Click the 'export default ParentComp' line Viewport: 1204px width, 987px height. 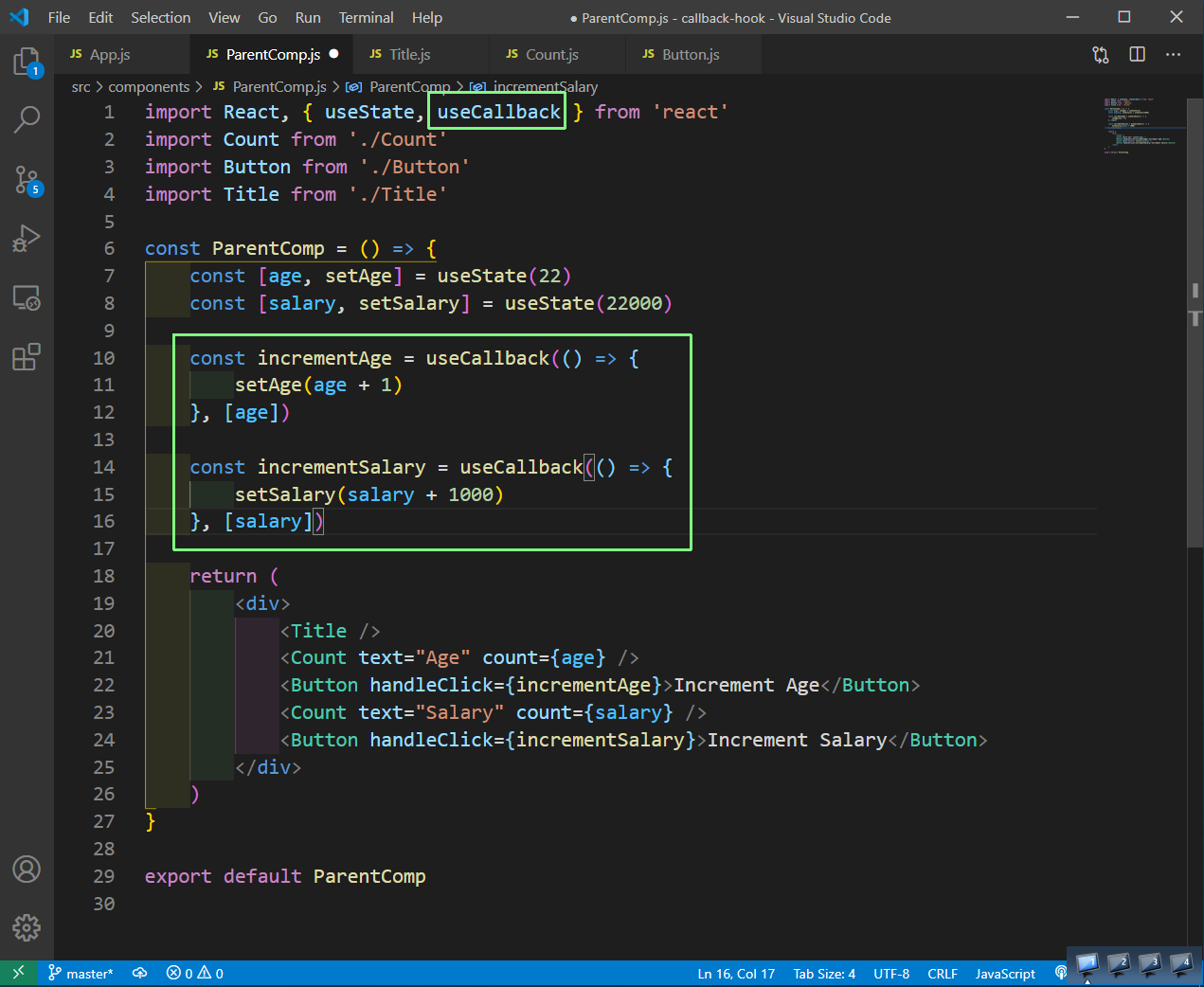[285, 876]
